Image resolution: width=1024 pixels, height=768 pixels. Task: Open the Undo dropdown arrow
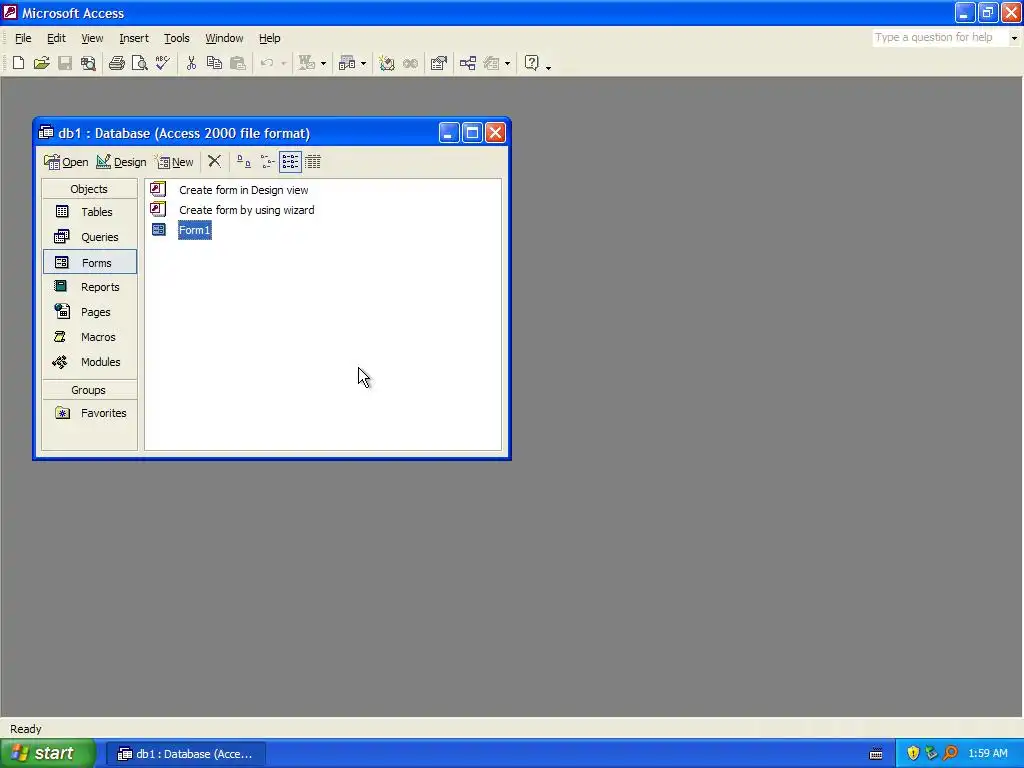point(283,63)
